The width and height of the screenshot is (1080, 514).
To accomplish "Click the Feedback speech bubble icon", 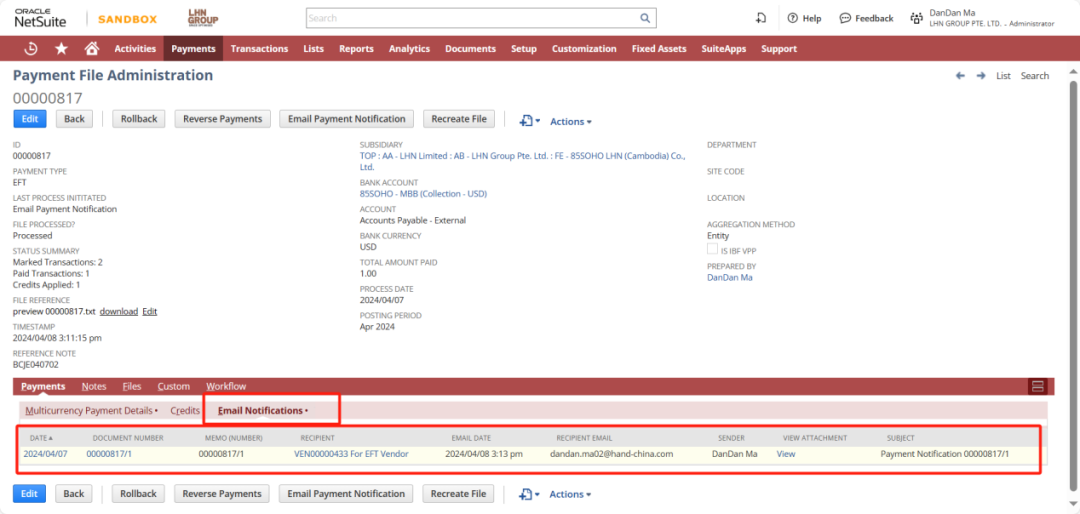I will 845,19.
